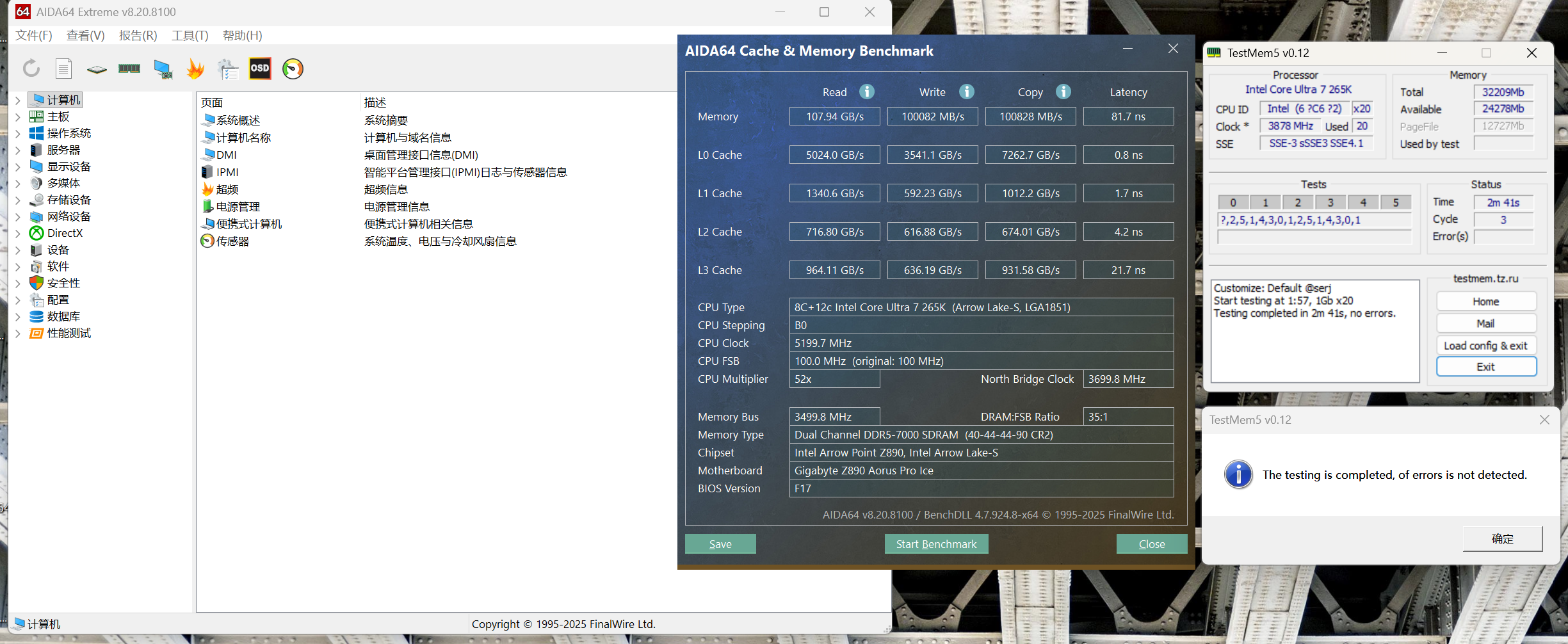This screenshot has width=1568, height=644.
Task: Click the TestMem5 Home button
Action: tap(1486, 302)
